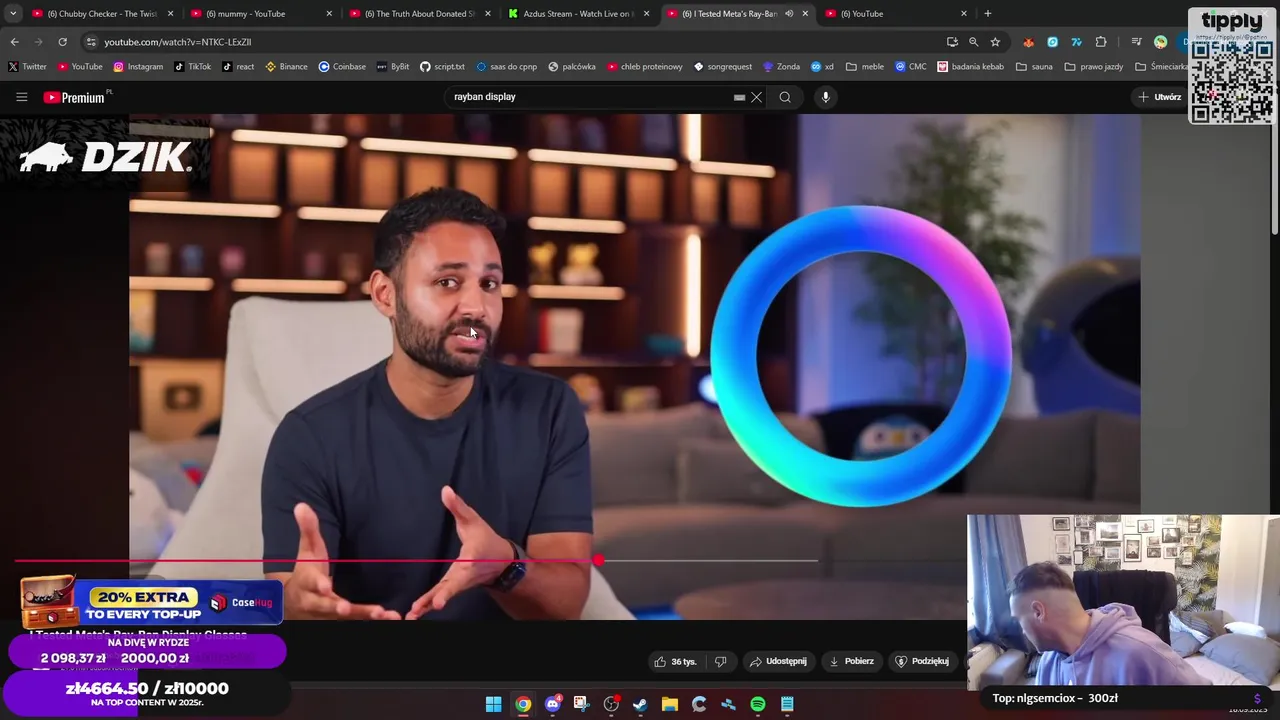The height and width of the screenshot is (720, 1280).
Task: Open the TikTok bookmark
Action: (x=192, y=67)
